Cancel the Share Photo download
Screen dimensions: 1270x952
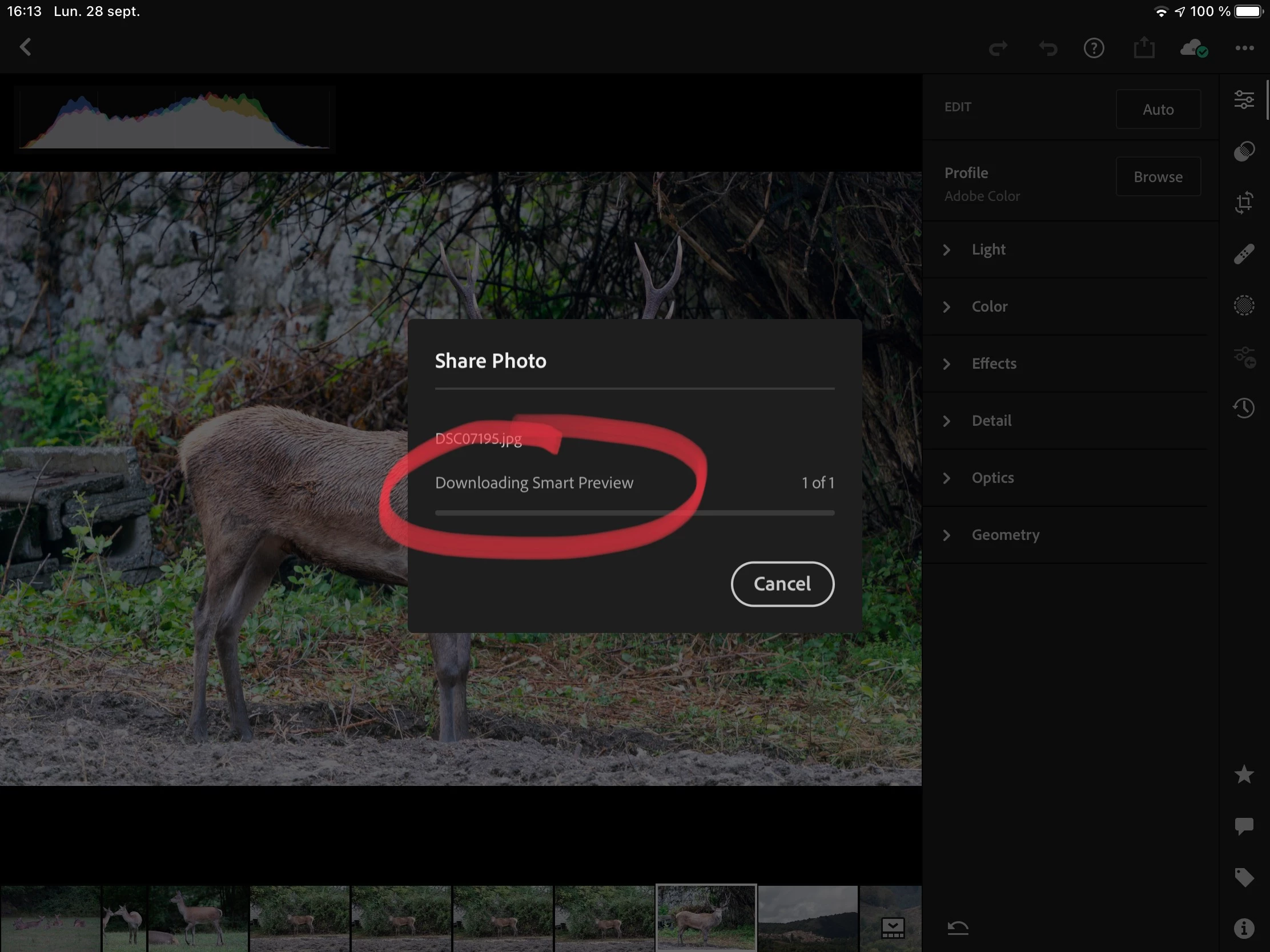[x=782, y=584]
